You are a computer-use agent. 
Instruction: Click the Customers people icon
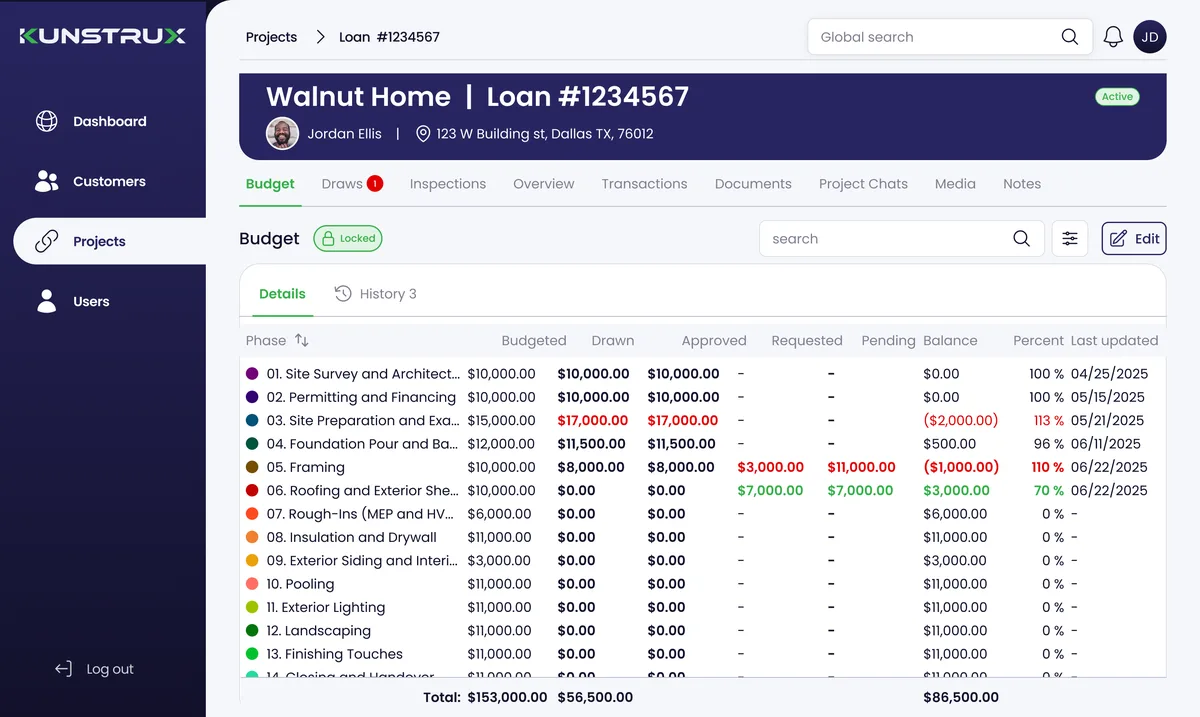click(x=47, y=181)
